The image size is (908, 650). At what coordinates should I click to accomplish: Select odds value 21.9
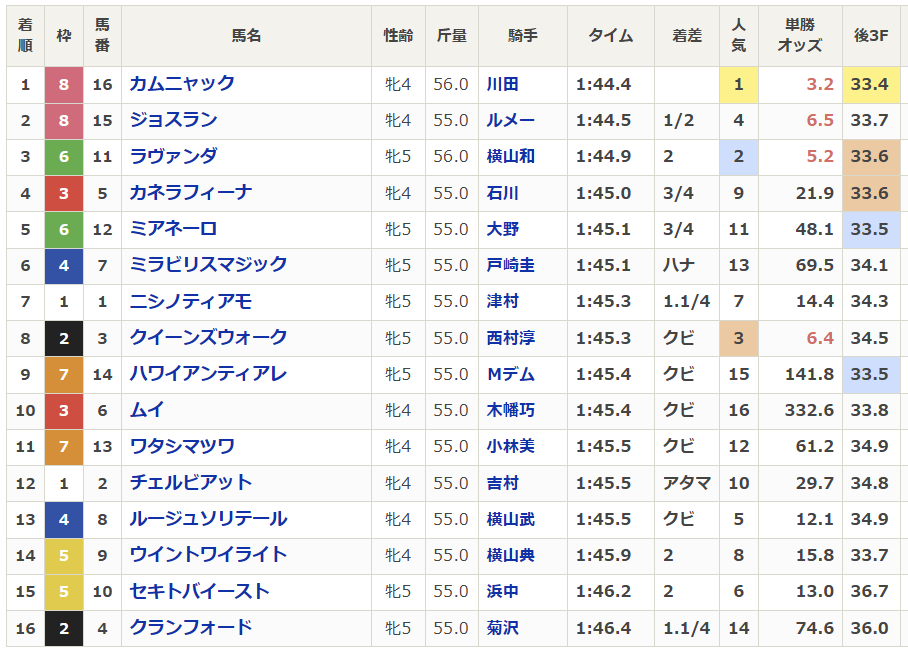pos(814,193)
